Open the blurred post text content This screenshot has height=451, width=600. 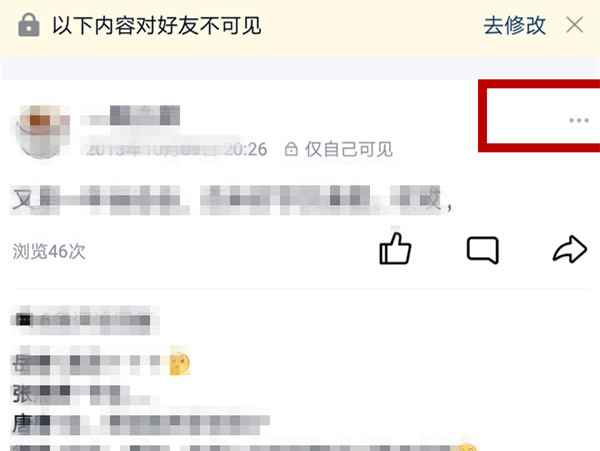(232, 199)
